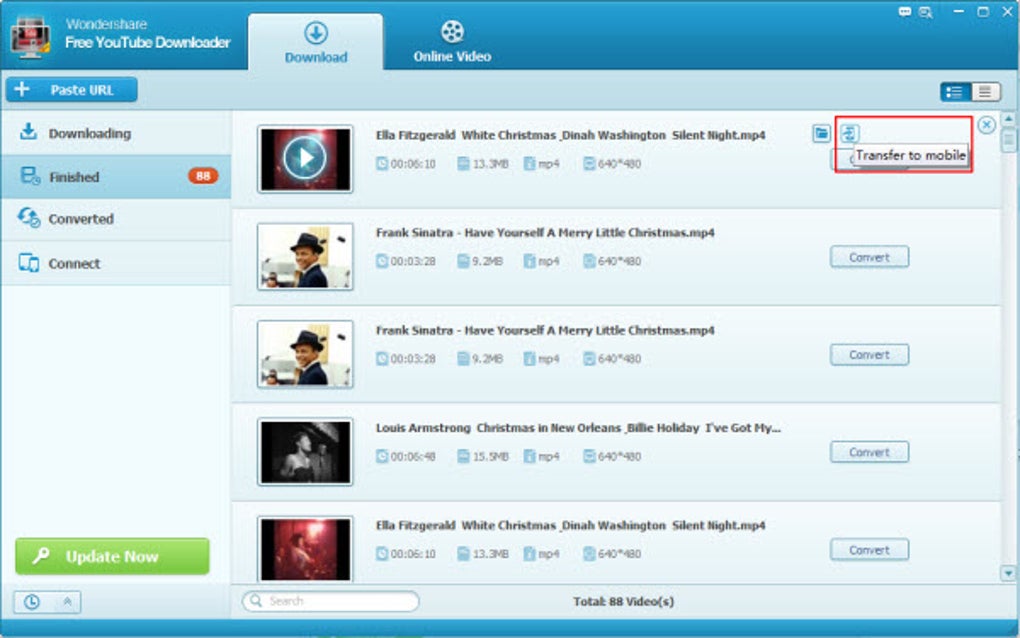Open the Converted list
Image resolution: width=1020 pixels, height=638 pixels.
coord(116,219)
